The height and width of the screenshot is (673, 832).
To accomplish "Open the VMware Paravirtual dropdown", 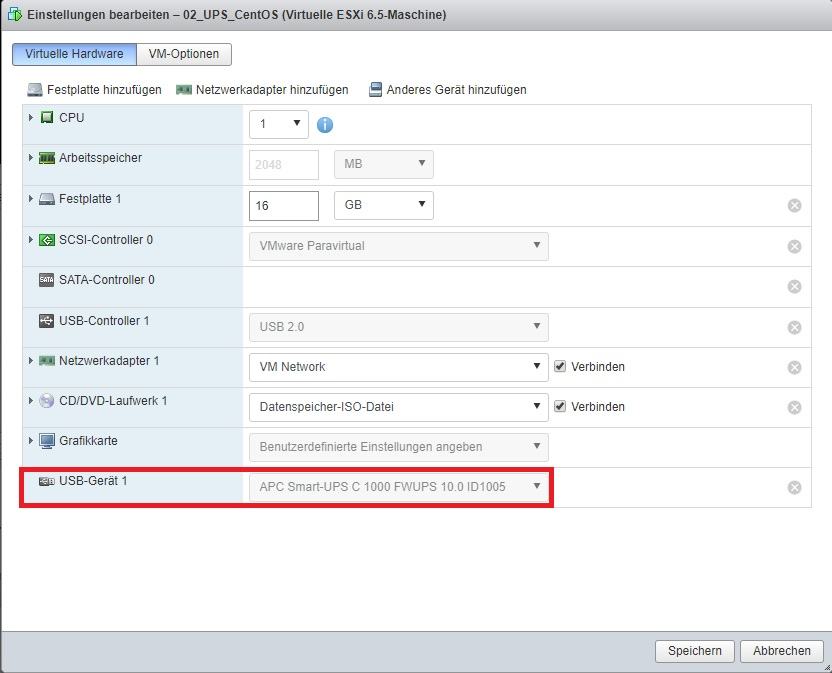I will point(398,246).
